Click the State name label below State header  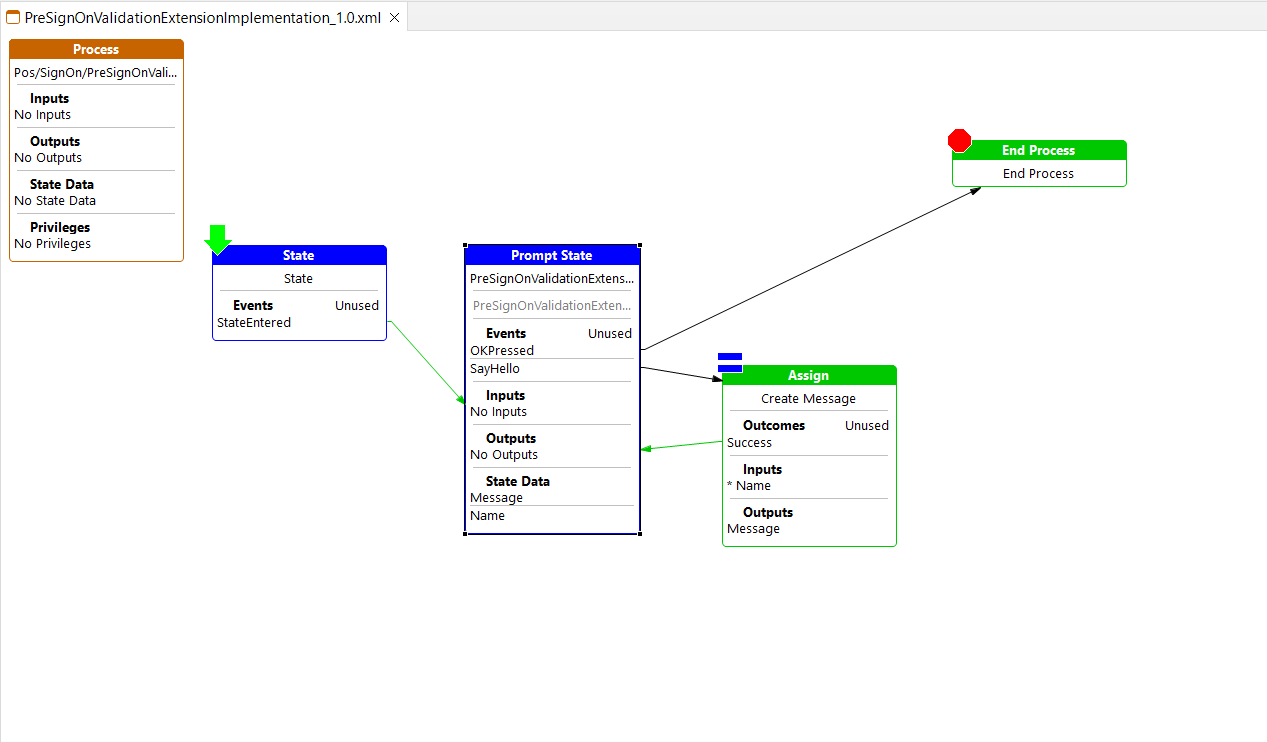click(298, 279)
